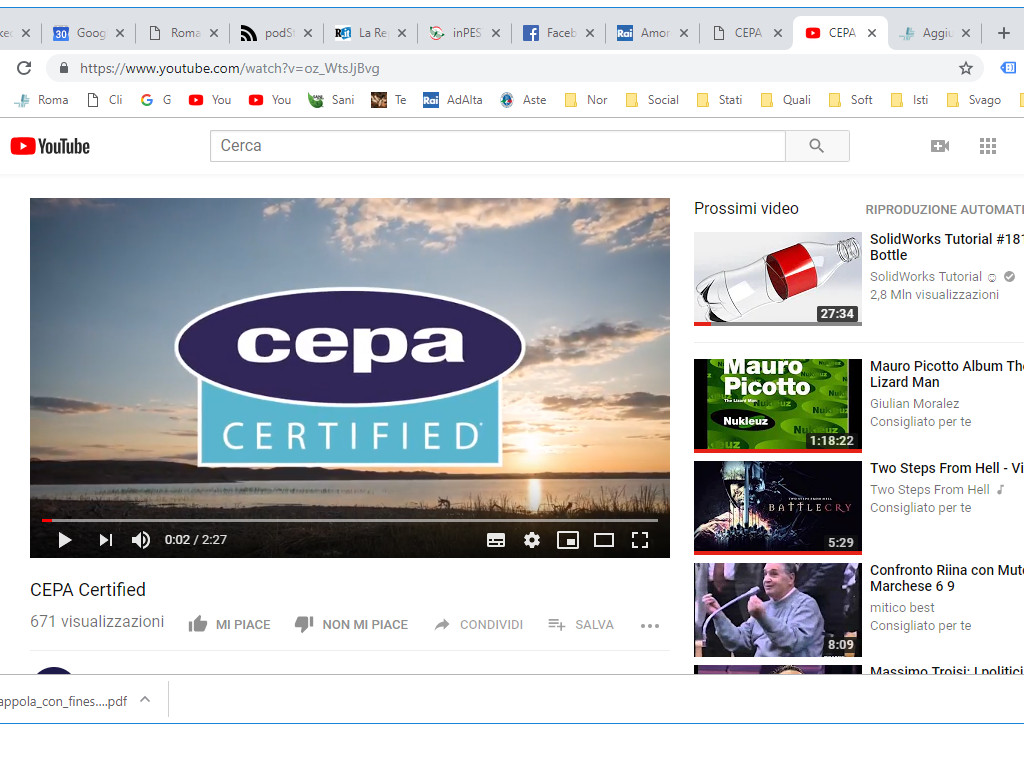Enable miniplayer mode
The image size is (1024, 768).
click(568, 540)
